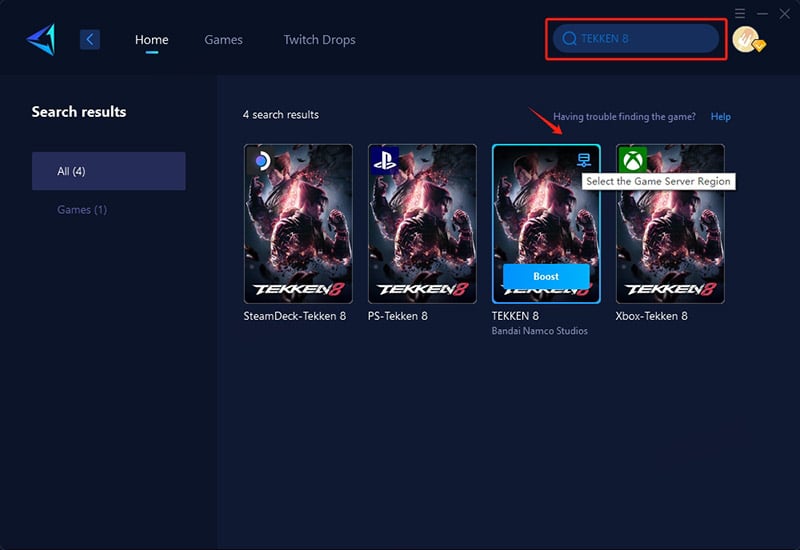Screen dimensions: 800x550
Task: Go back using the arrow button
Action: coord(90,39)
